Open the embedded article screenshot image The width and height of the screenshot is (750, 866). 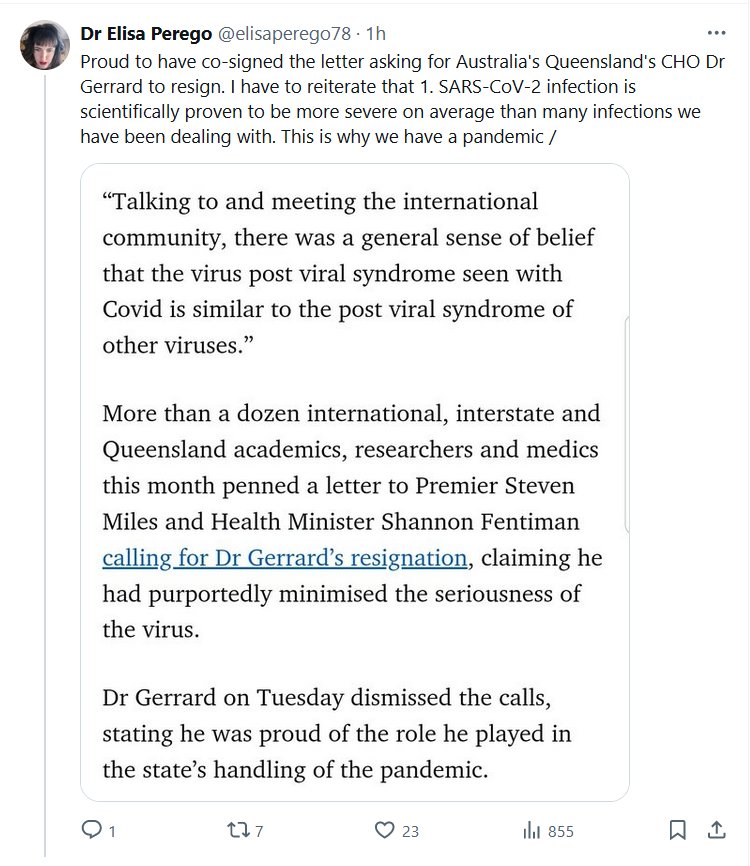coord(354,481)
